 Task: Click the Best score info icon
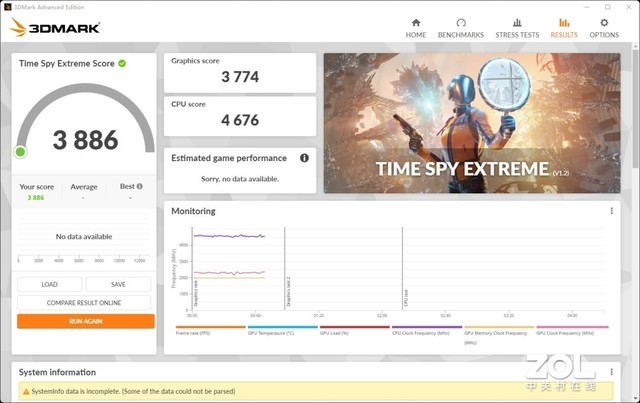tap(139, 186)
